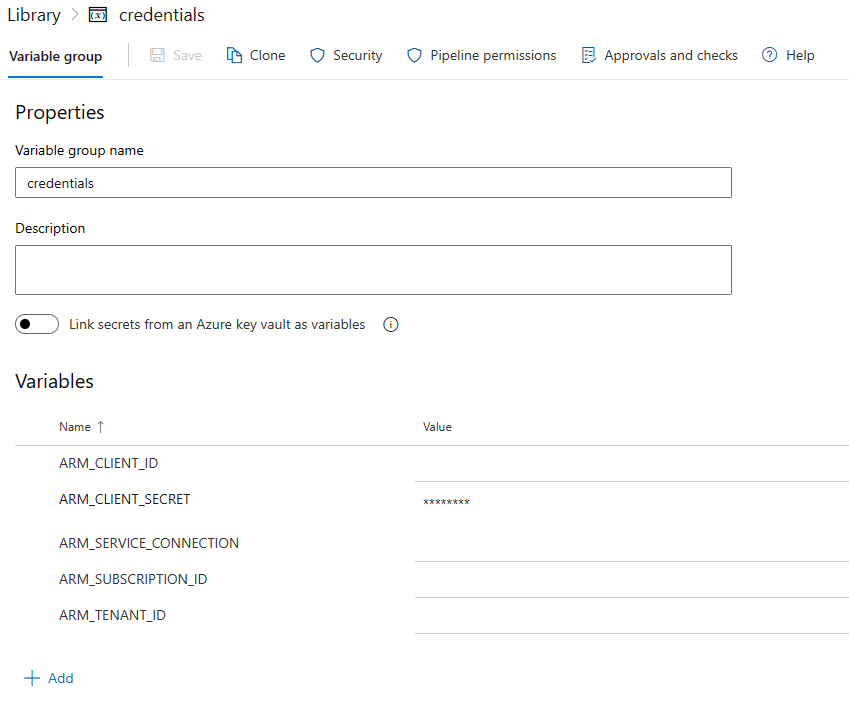
Task: Click the Add variable link text
Action: (61, 678)
